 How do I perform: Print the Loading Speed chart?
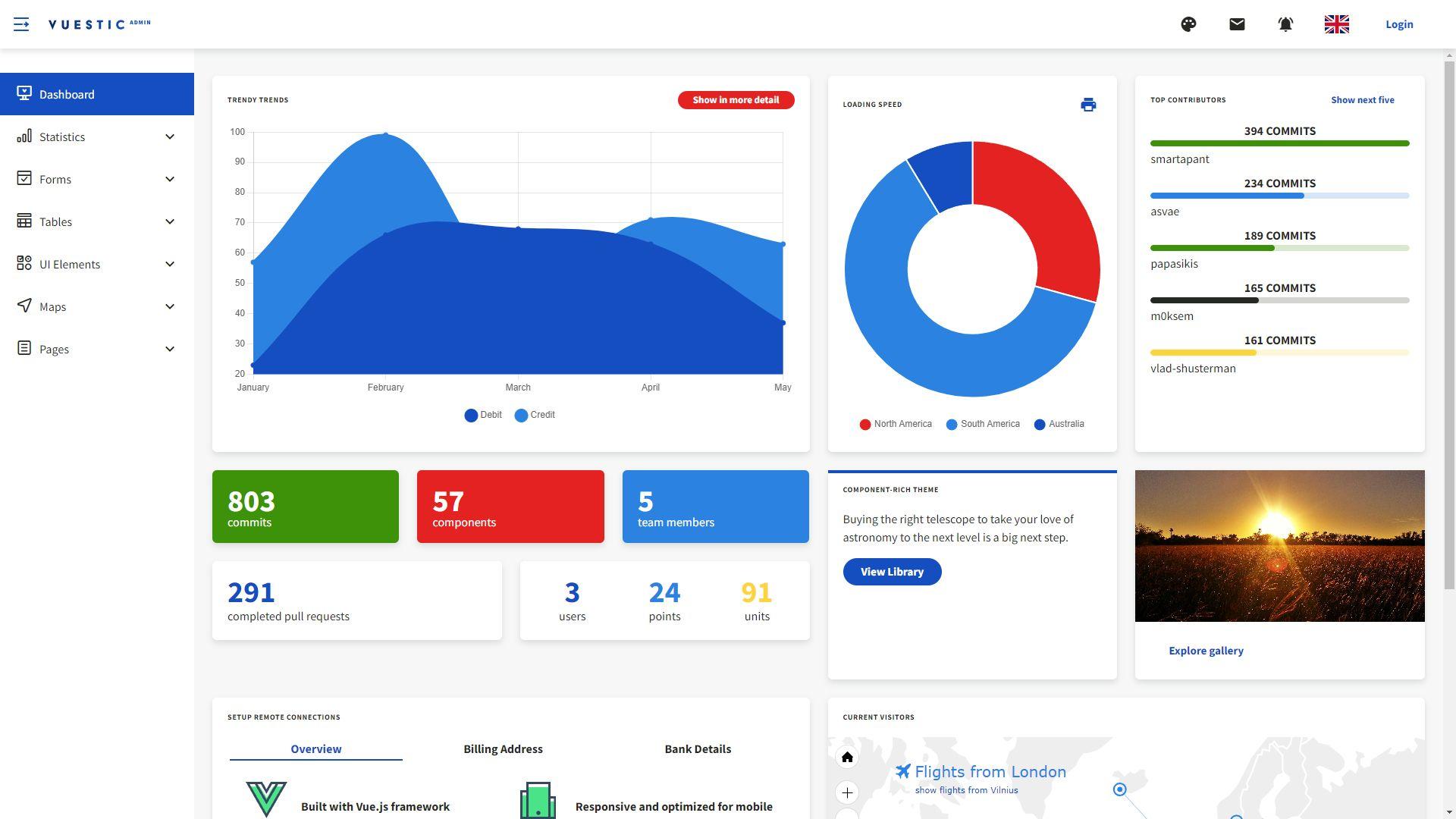click(1088, 105)
